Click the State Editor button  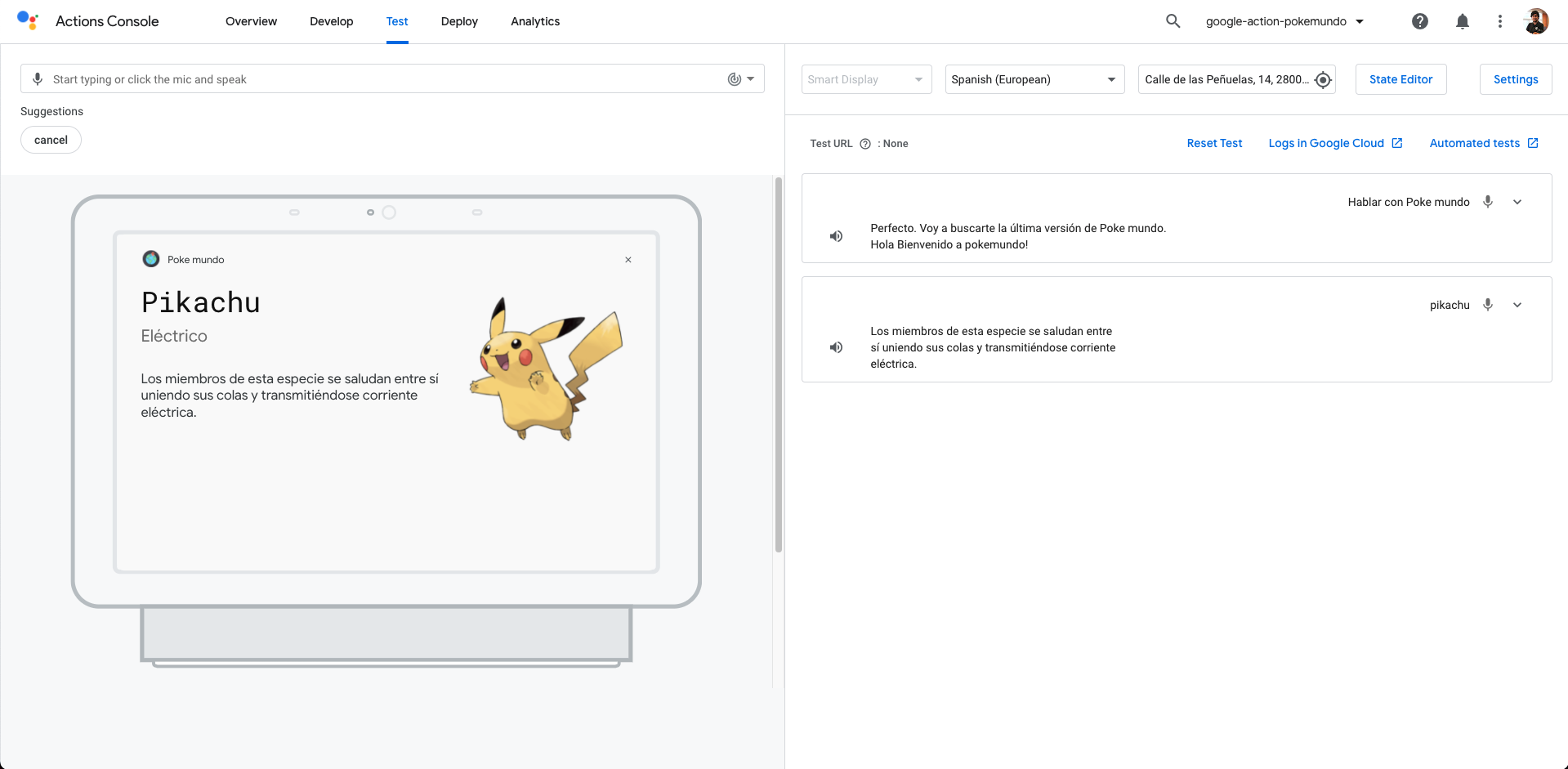(1400, 79)
